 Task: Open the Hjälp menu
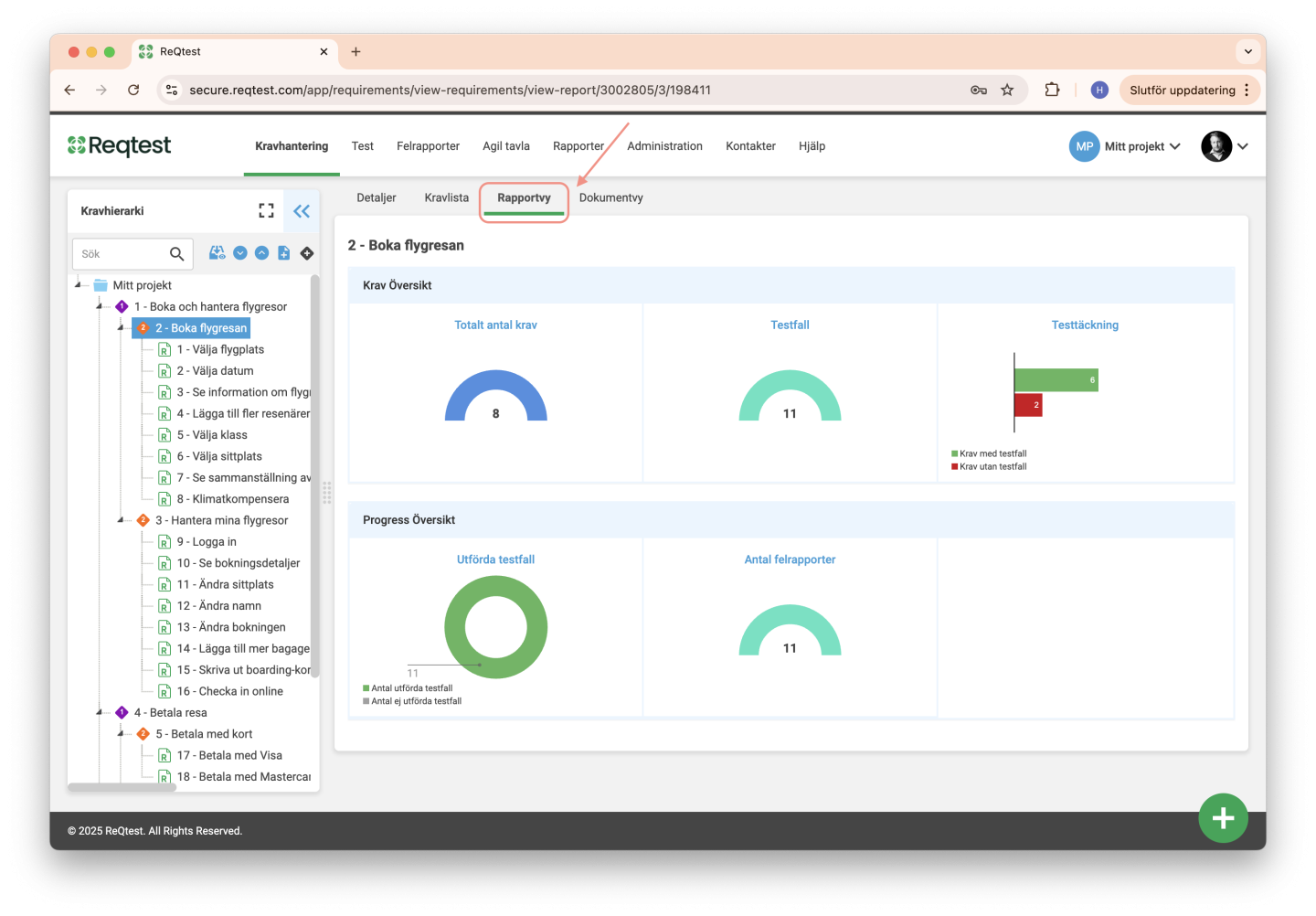[x=812, y=146]
